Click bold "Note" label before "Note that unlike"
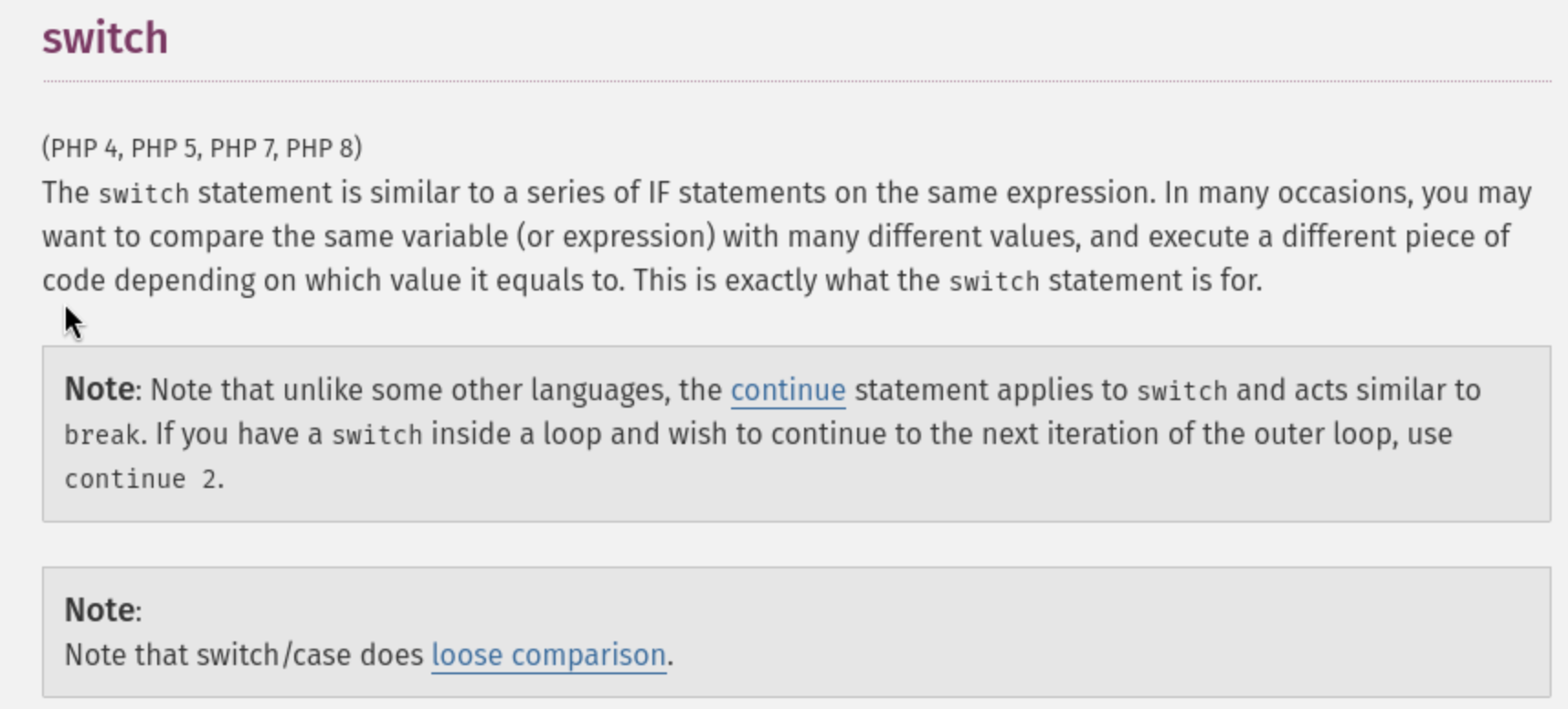Screen dimensions: 1568x709 click(x=100, y=390)
